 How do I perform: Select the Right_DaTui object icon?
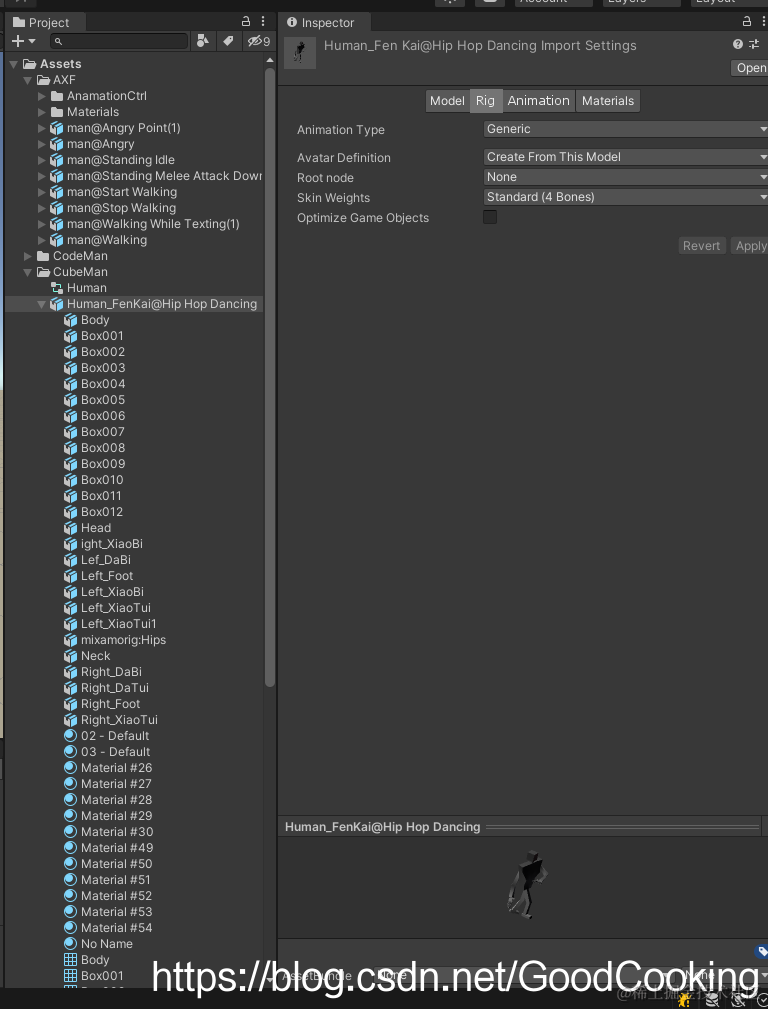pos(71,688)
